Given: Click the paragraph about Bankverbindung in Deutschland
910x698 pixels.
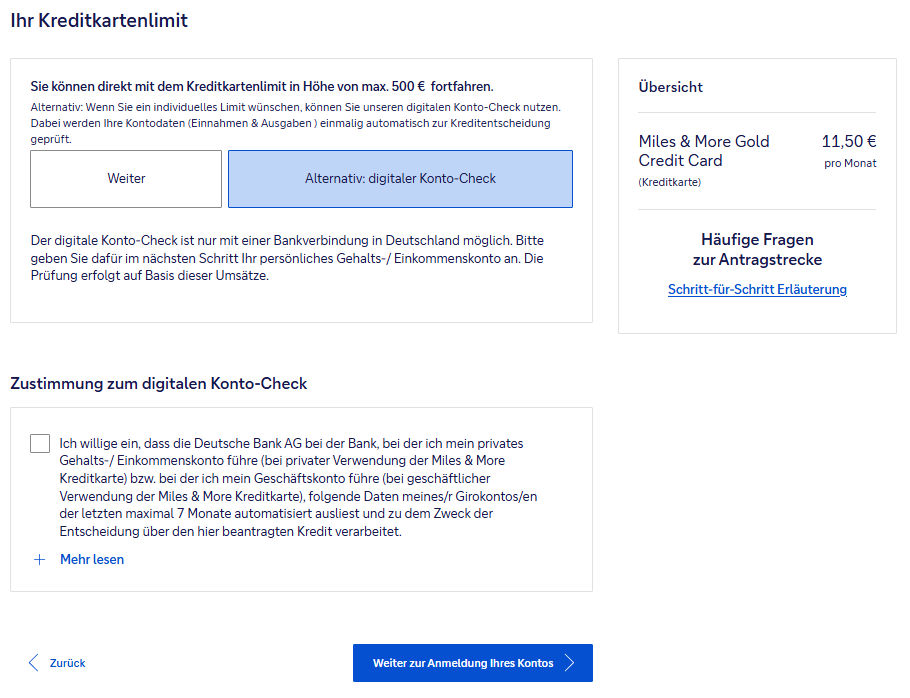Looking at the screenshot, I should pyautogui.click(x=287, y=259).
